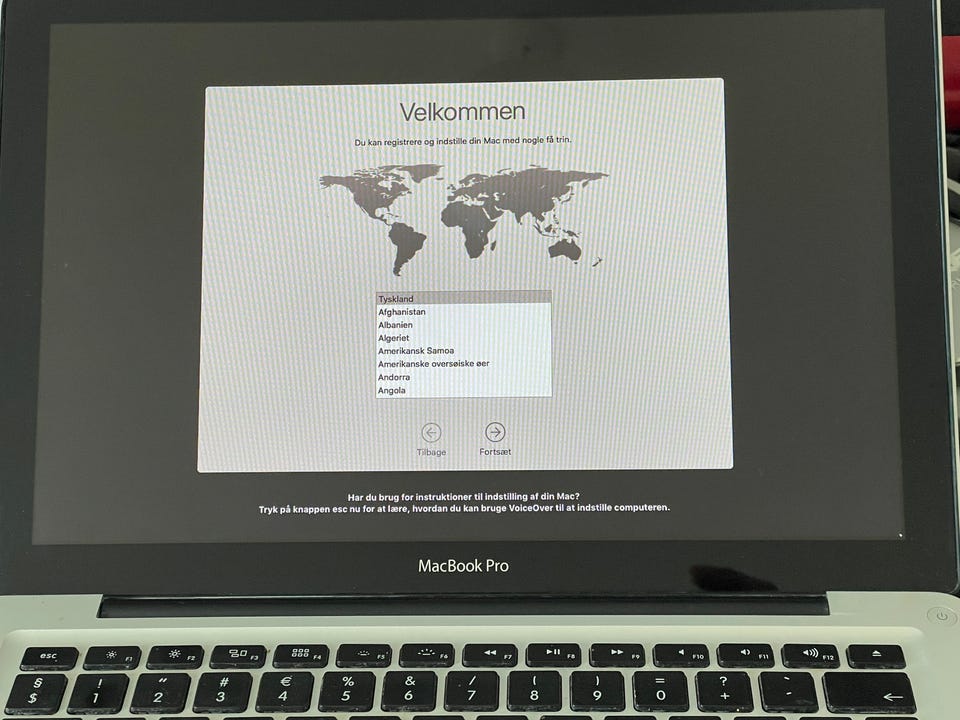This screenshot has height=720, width=960.
Task: Click the world map image
Action: click(463, 219)
